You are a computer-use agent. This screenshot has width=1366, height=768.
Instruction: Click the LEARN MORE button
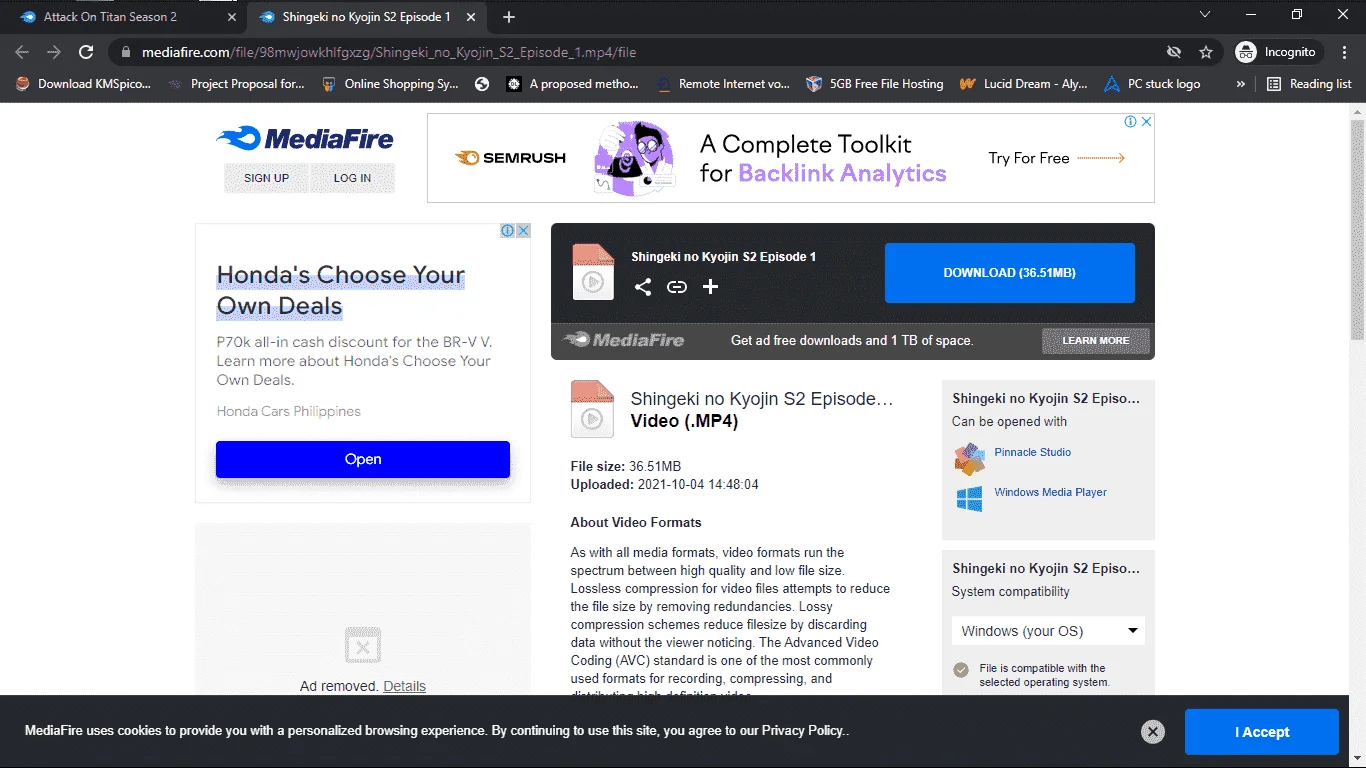(1096, 341)
